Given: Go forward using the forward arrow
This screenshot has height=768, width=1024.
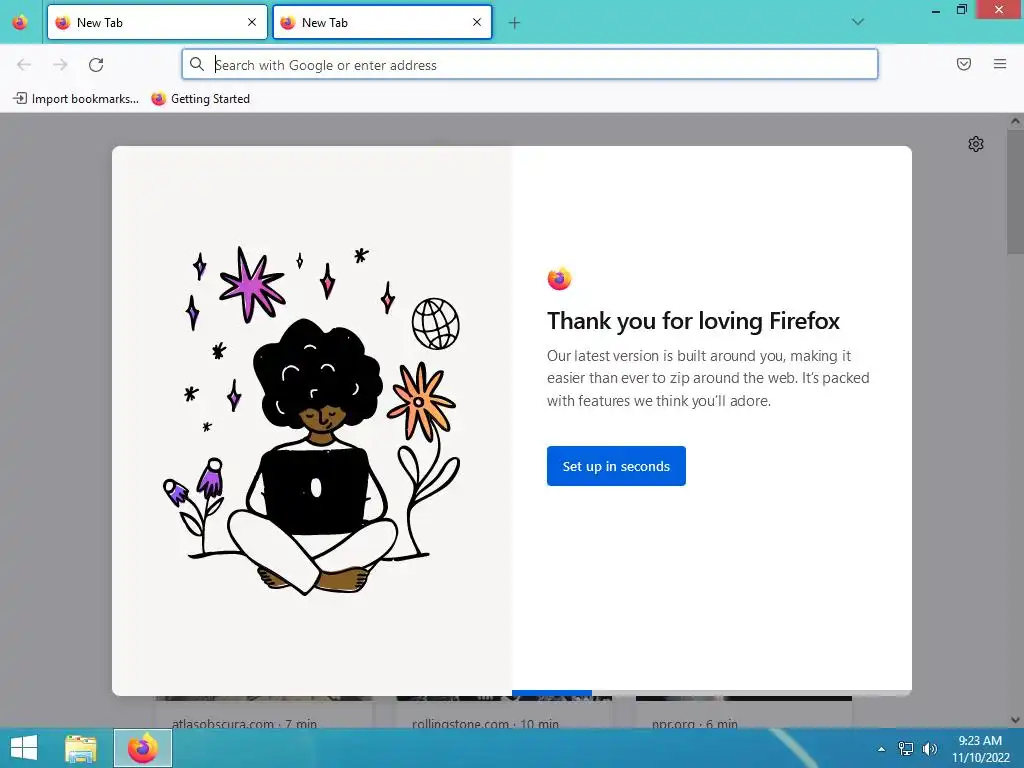Looking at the screenshot, I should 60,64.
